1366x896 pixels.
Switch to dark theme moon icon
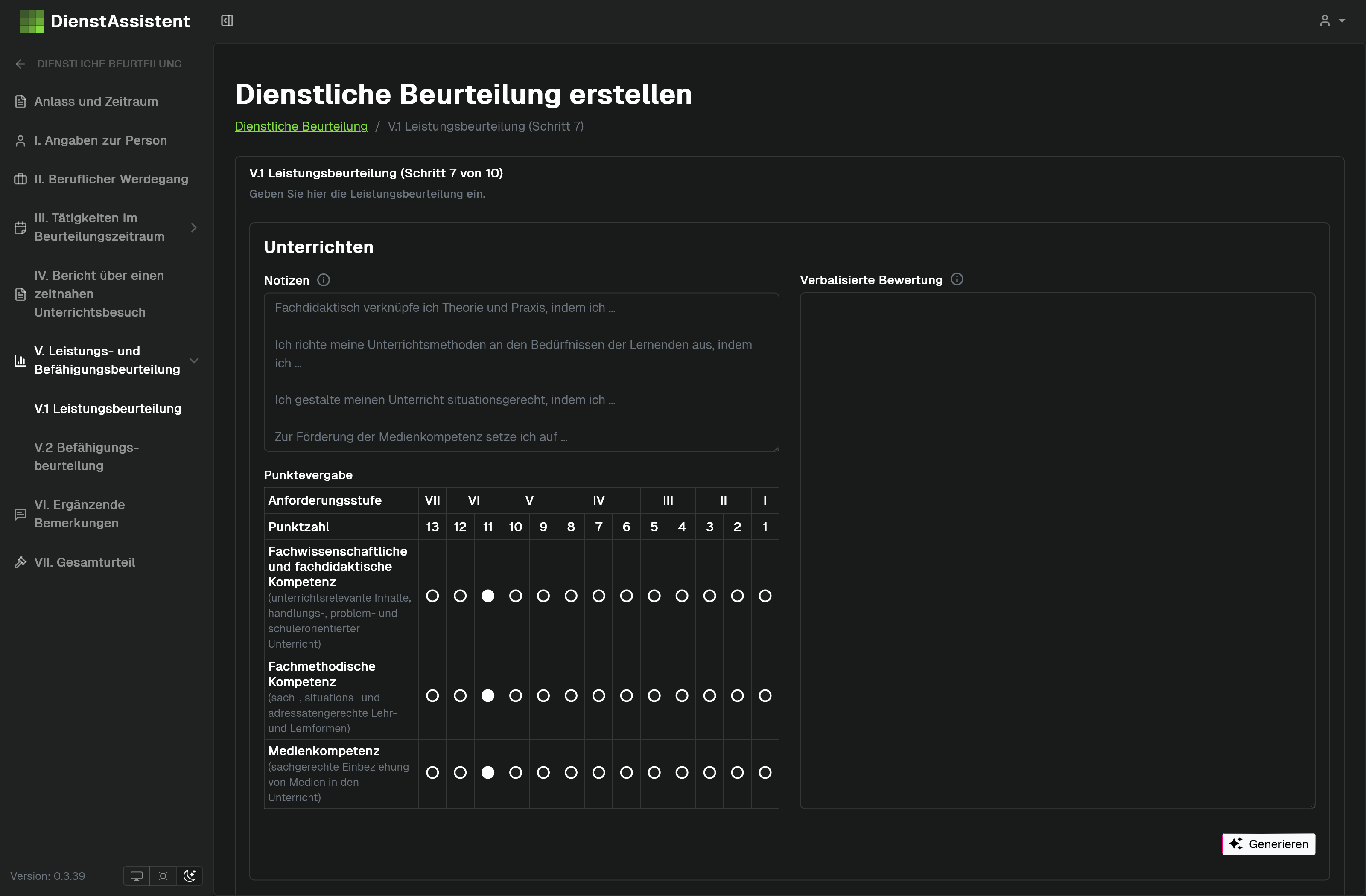190,876
